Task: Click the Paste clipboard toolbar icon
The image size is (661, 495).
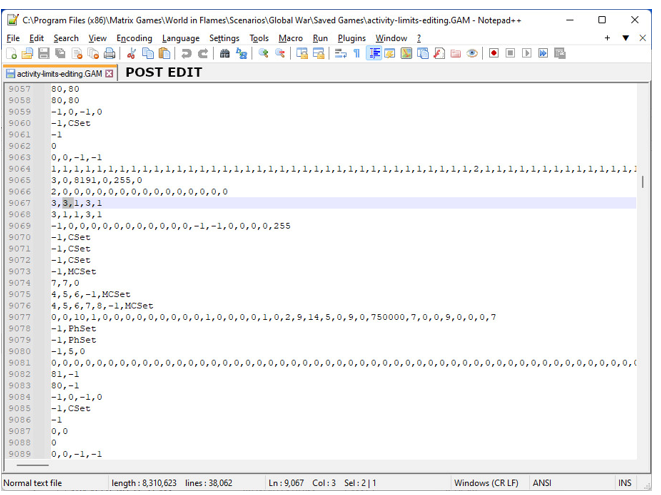Action: click(164, 54)
